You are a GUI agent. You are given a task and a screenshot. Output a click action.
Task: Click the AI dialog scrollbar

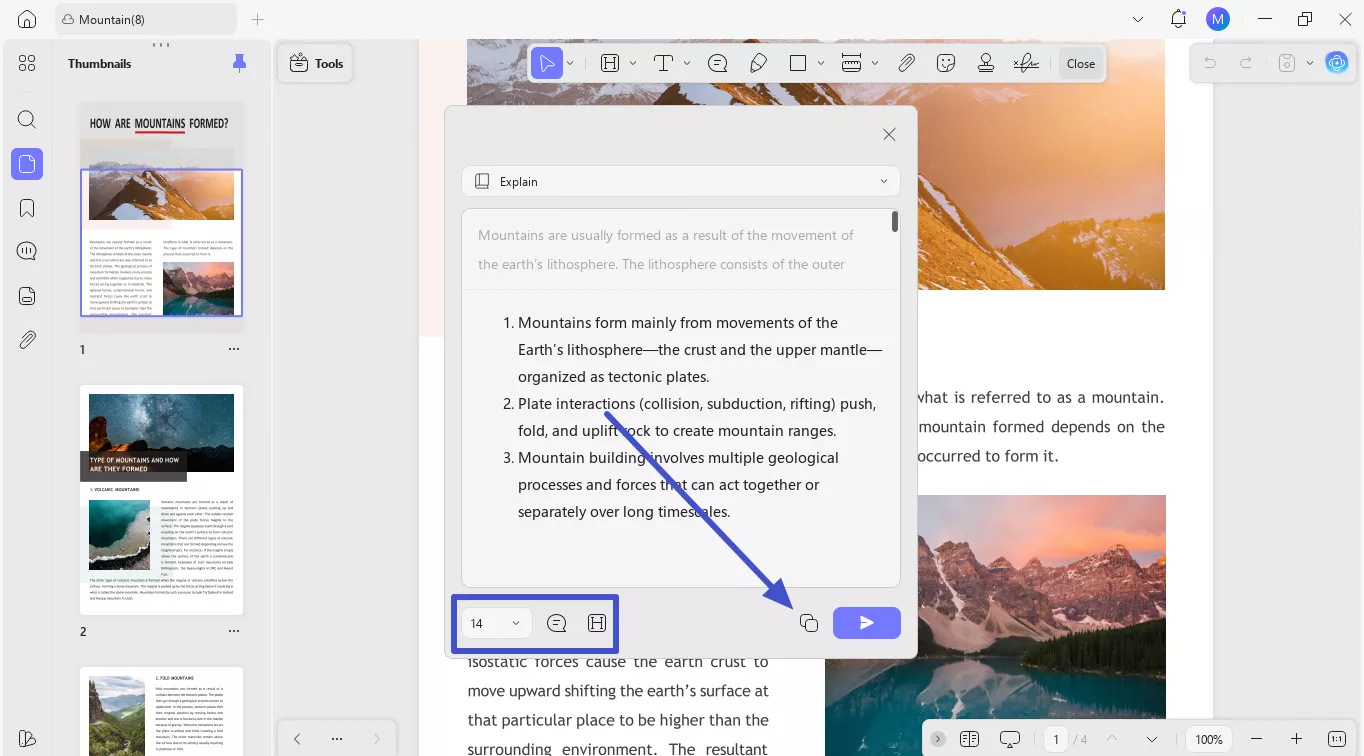click(895, 221)
